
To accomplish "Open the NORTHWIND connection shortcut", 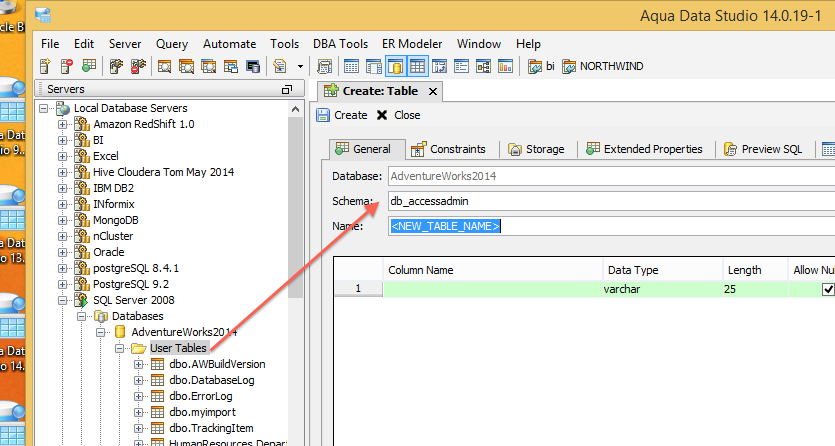I will coord(602,66).
